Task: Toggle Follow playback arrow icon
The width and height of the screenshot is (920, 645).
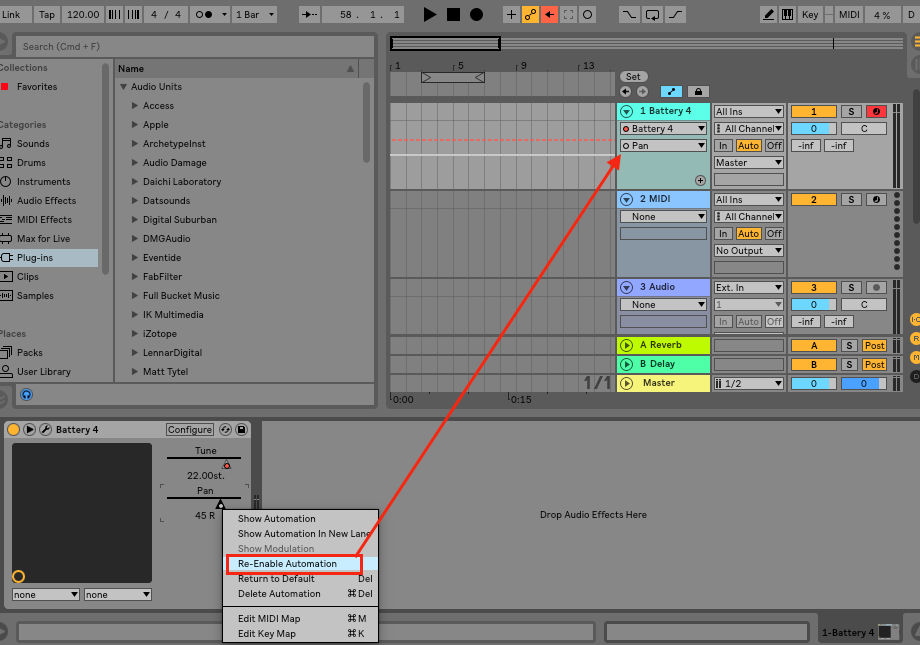Action: coord(309,15)
